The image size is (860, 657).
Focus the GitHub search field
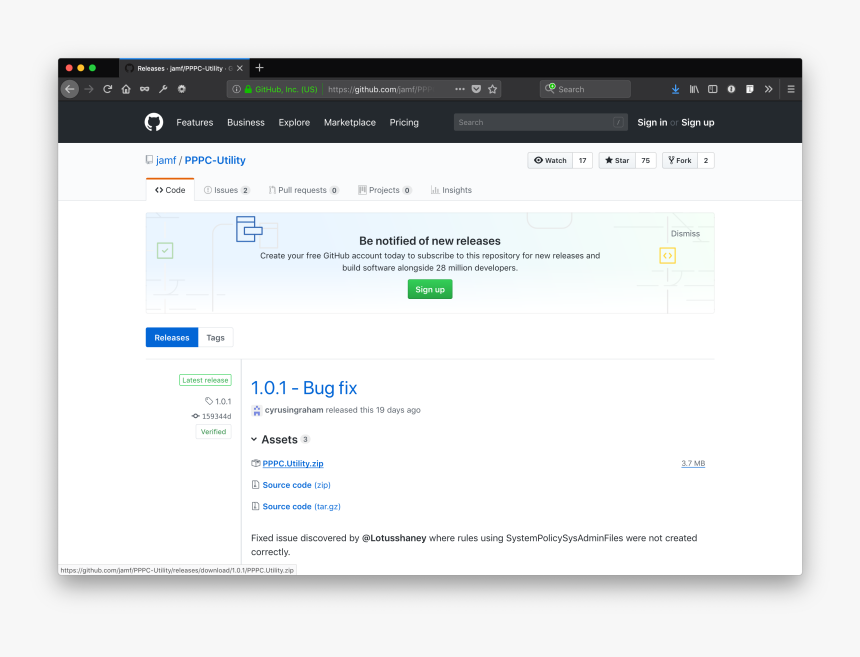541,122
